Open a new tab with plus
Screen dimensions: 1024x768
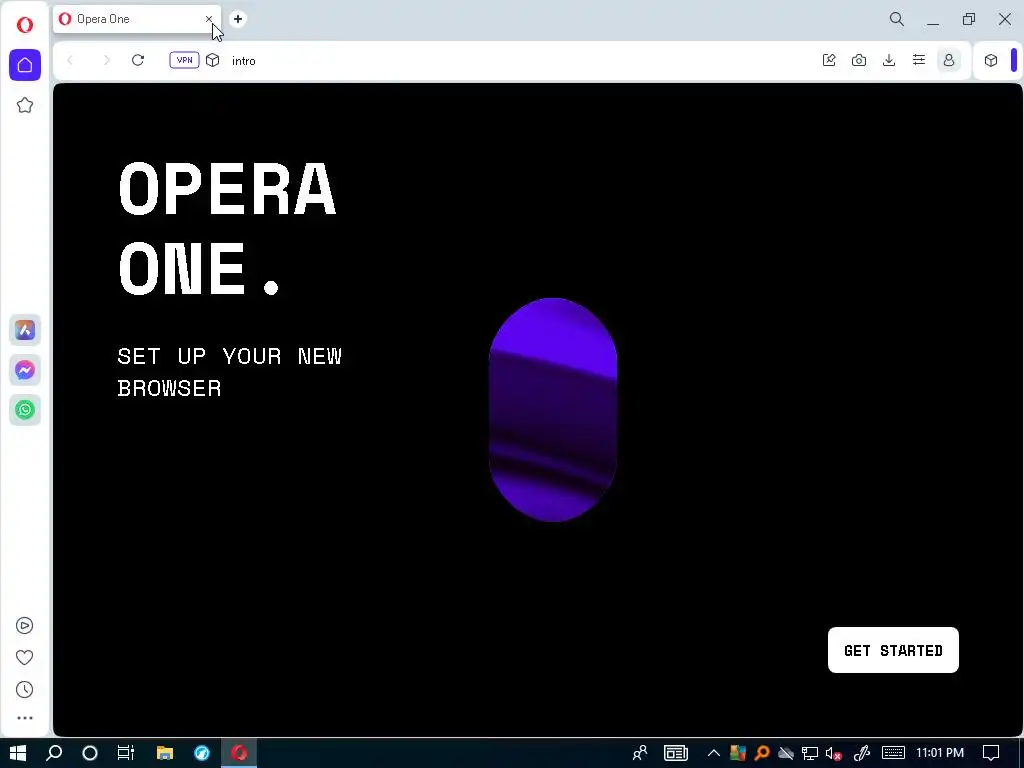pyautogui.click(x=238, y=19)
